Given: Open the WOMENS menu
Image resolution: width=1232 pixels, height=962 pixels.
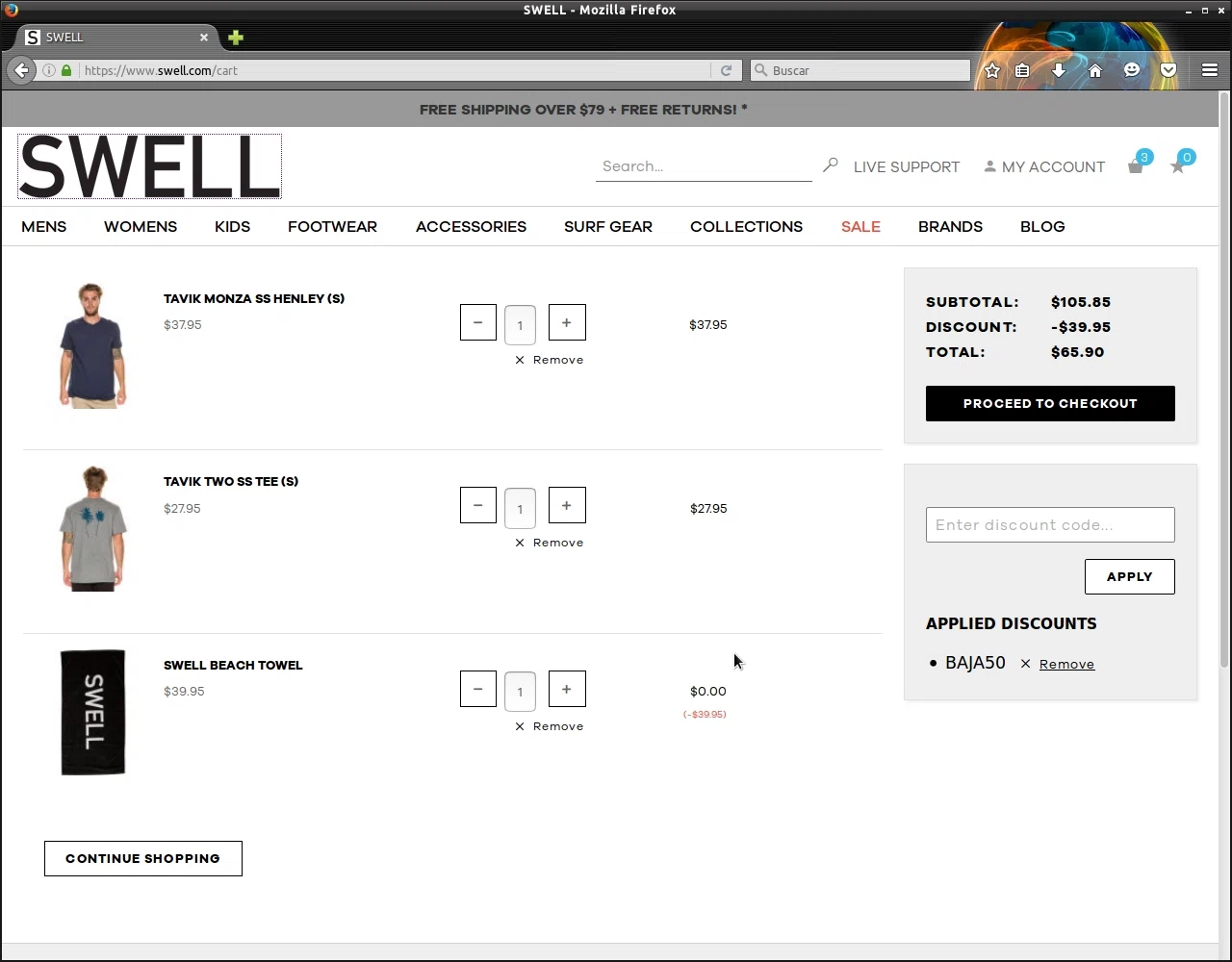Looking at the screenshot, I should click(141, 227).
